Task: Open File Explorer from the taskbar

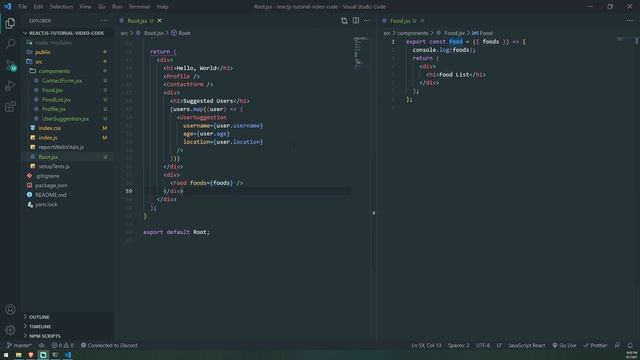Action: [x=18, y=355]
